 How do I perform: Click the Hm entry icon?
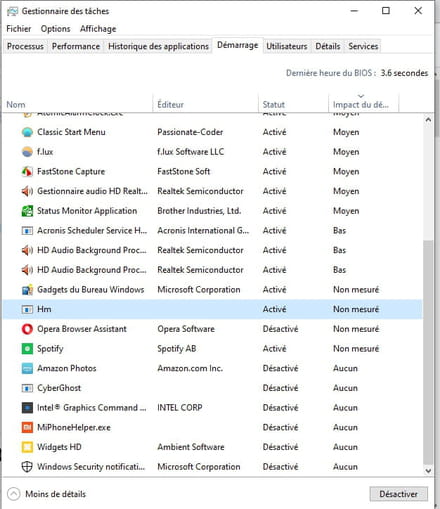pyautogui.click(x=27, y=309)
